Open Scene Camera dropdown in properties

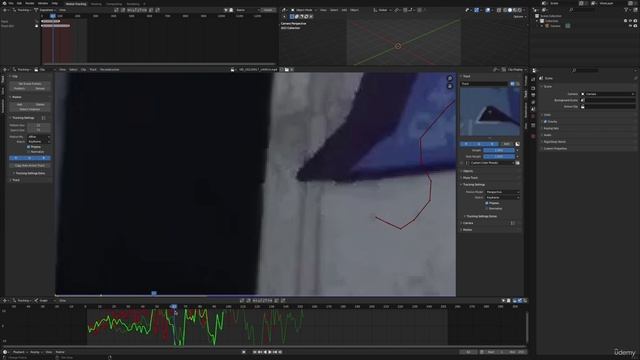[608, 94]
